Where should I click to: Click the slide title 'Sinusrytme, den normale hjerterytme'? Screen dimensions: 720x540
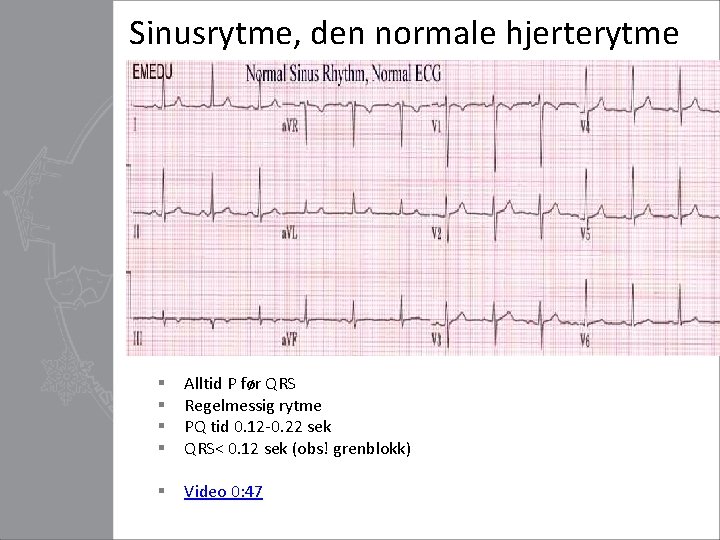point(404,33)
